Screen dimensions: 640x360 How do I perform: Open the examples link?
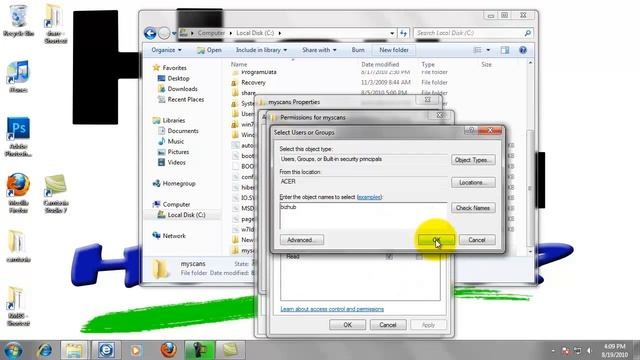369,197
